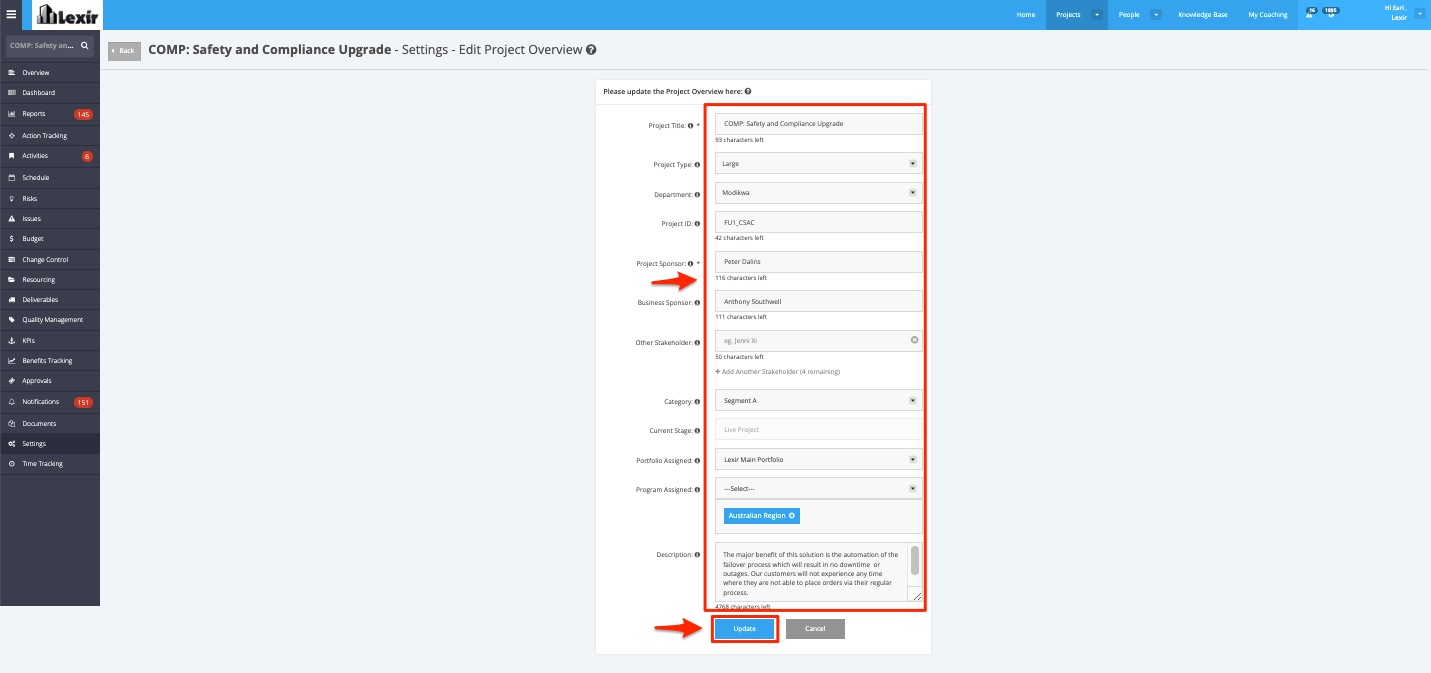1431x673 pixels.
Task: Open Dashboard in the sidebar
Action: (50, 93)
